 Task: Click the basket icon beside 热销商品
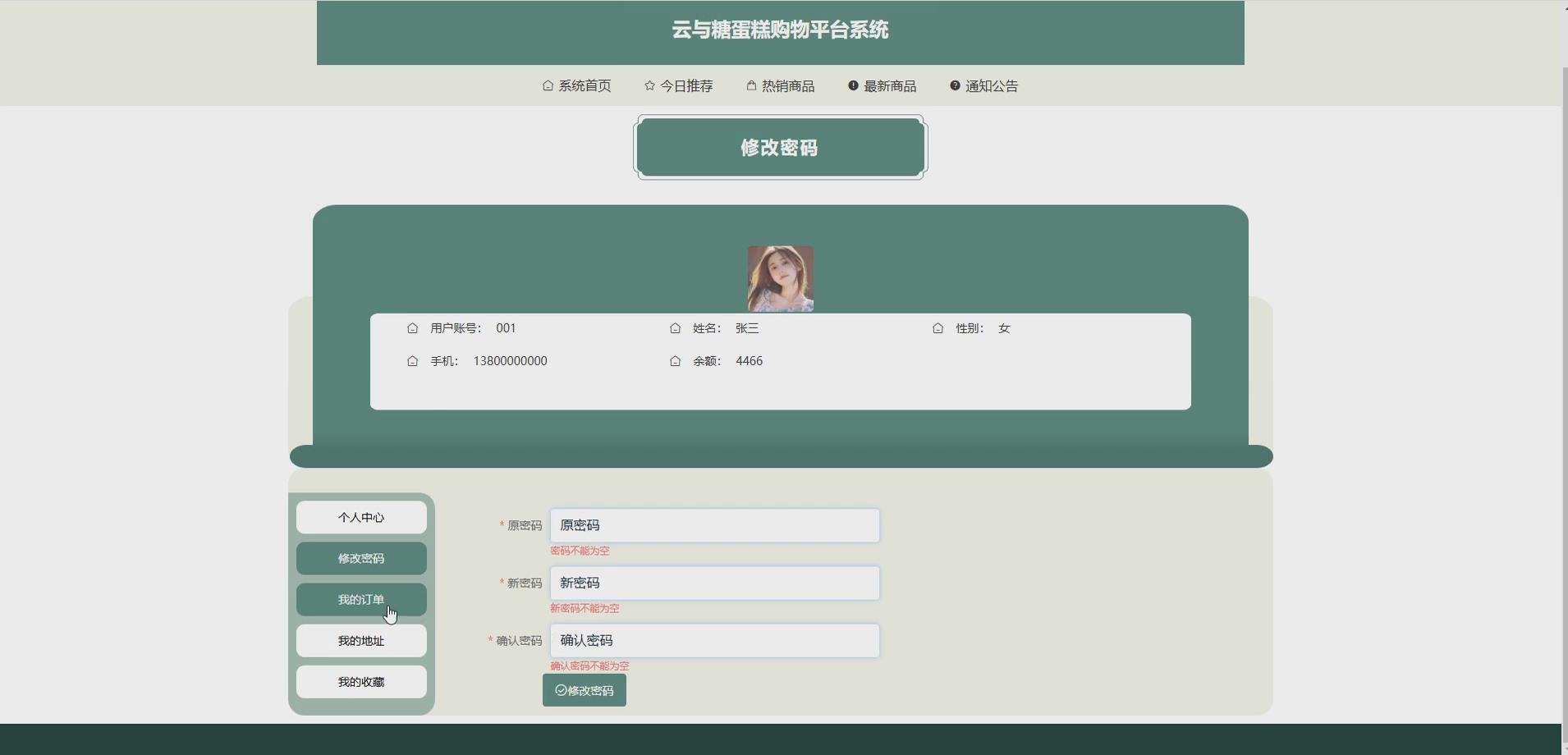[752, 85]
